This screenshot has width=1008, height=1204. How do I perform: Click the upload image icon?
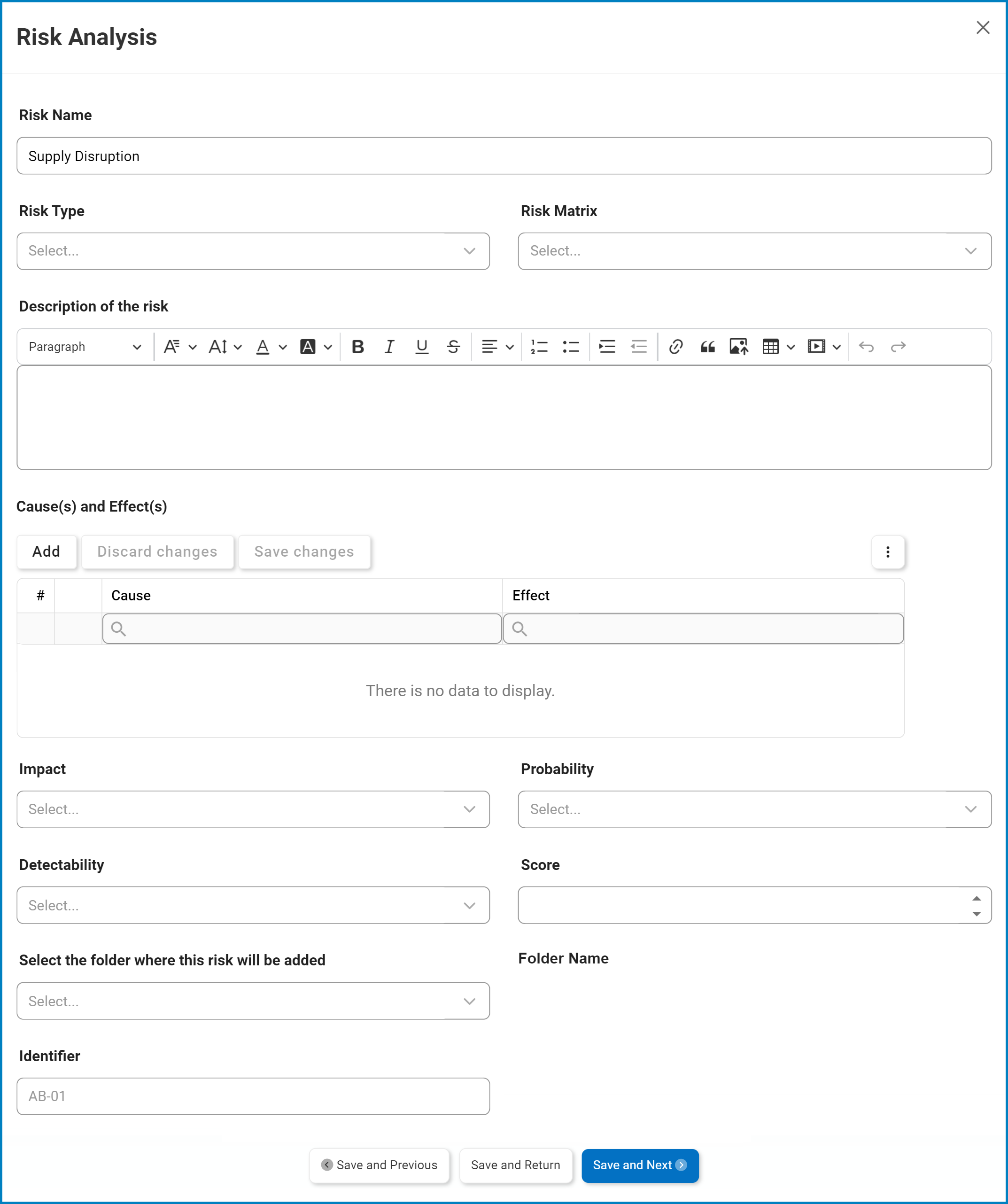(739, 347)
